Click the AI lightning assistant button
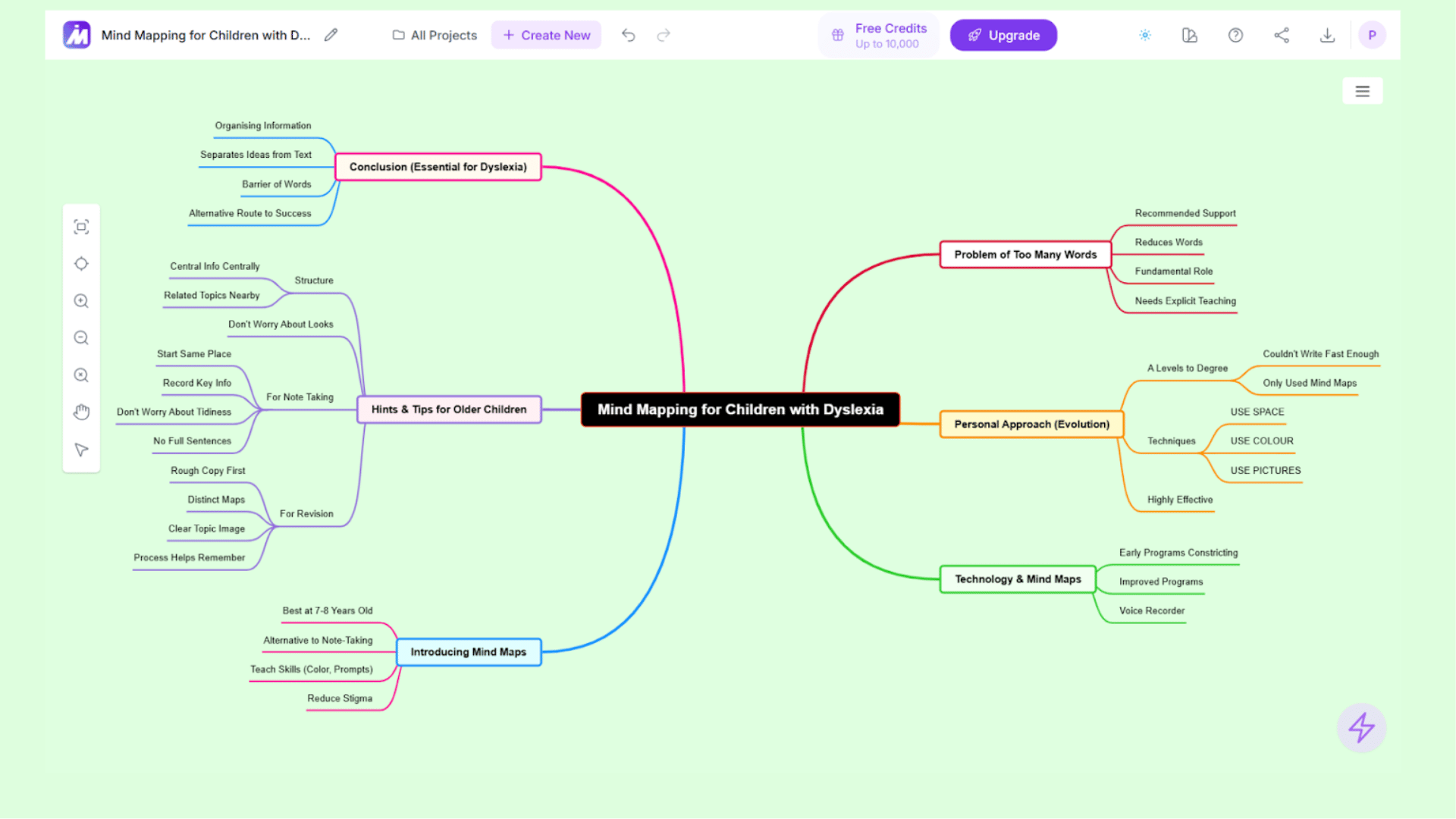This screenshot has width=1456, height=819. tap(1361, 728)
